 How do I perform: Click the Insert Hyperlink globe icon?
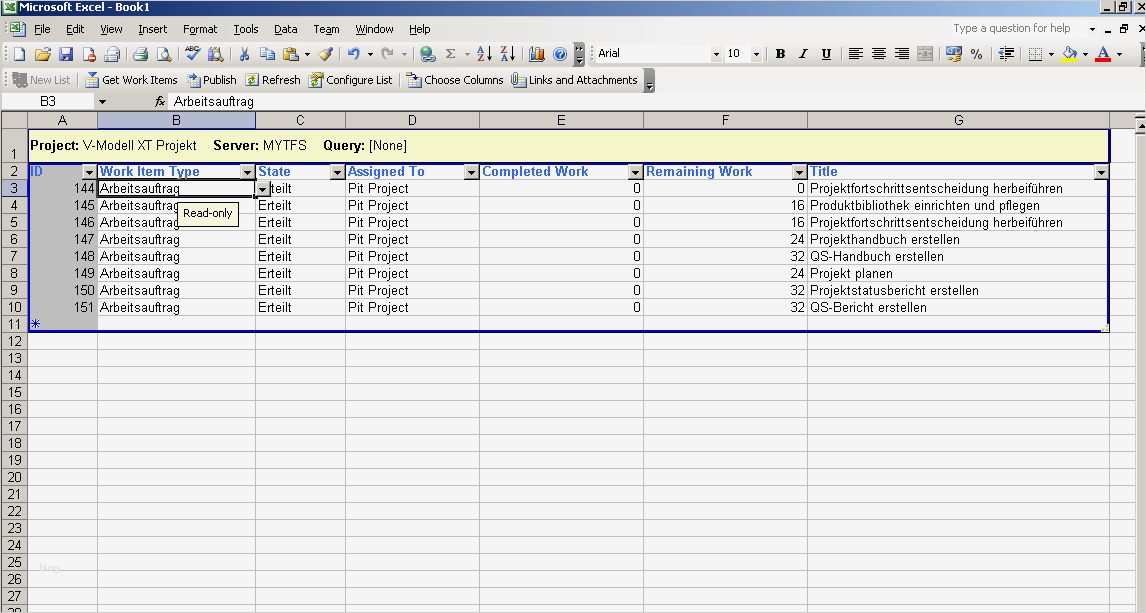[x=428, y=54]
